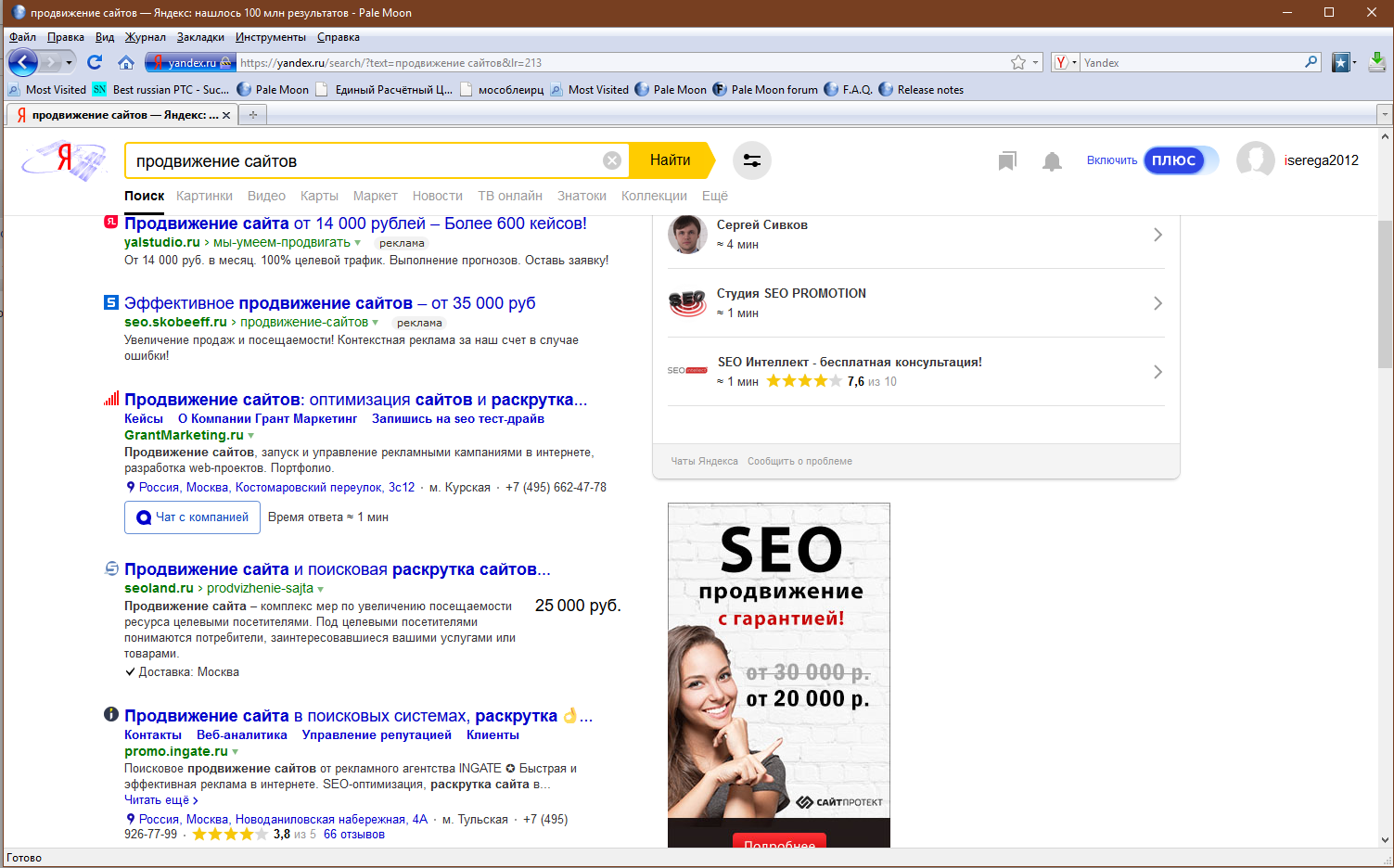The width and height of the screenshot is (1394, 868).
Task: Click the Yandex logo
Action: (x=64, y=160)
